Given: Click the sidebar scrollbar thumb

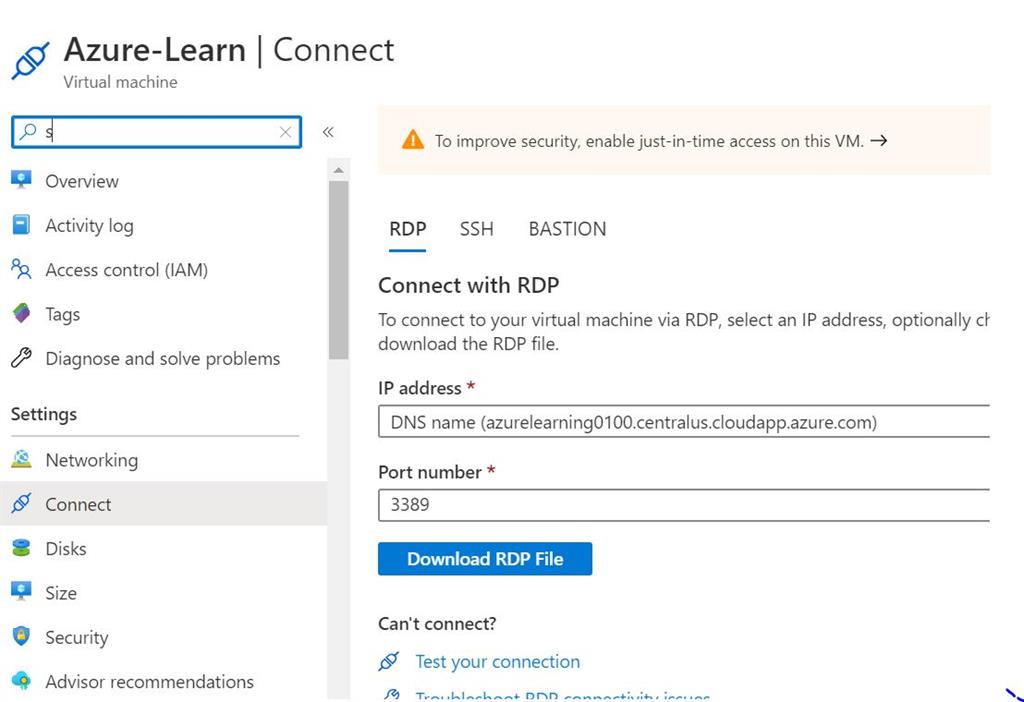Looking at the screenshot, I should (339, 255).
